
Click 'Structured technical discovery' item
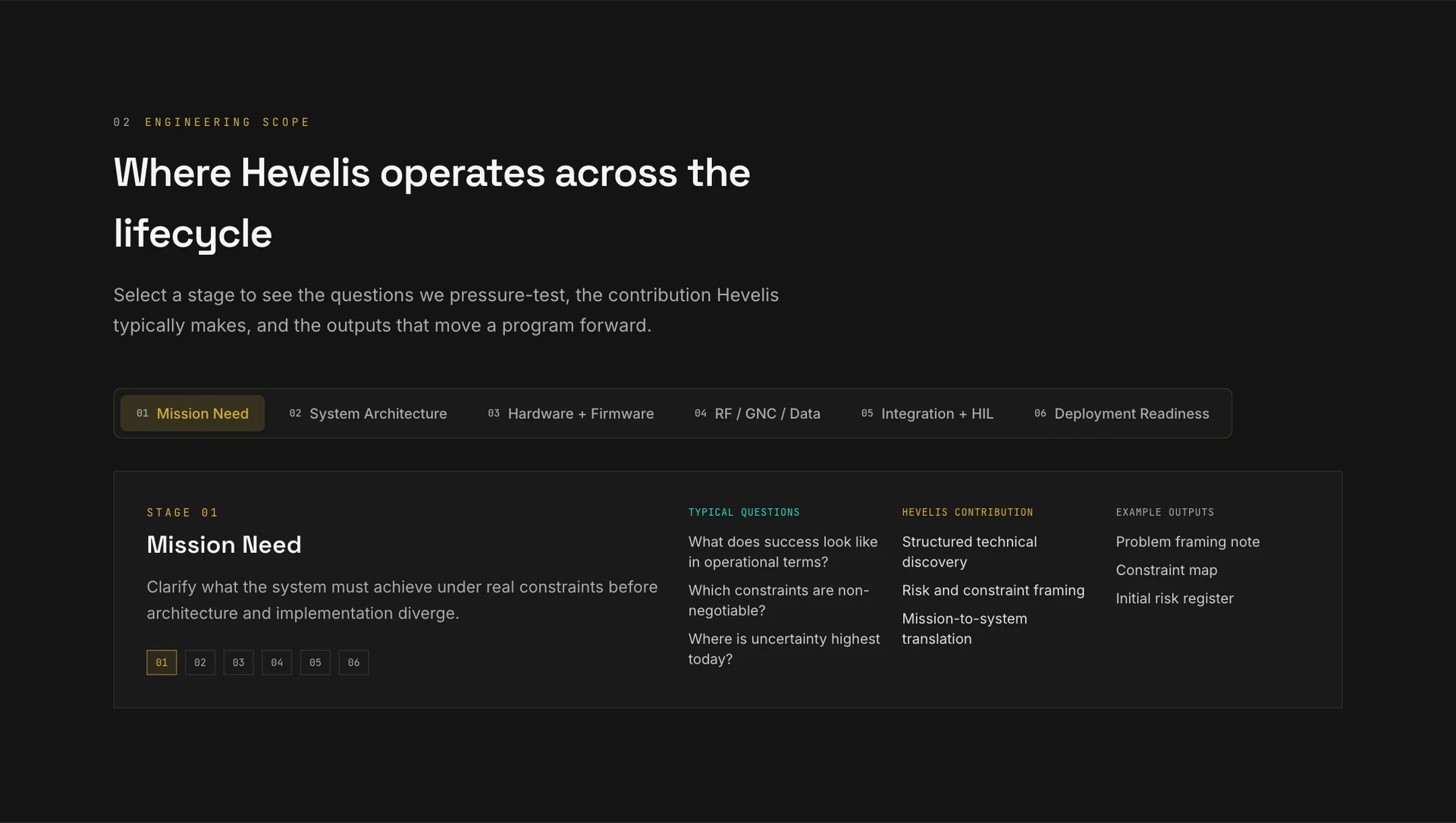969,551
